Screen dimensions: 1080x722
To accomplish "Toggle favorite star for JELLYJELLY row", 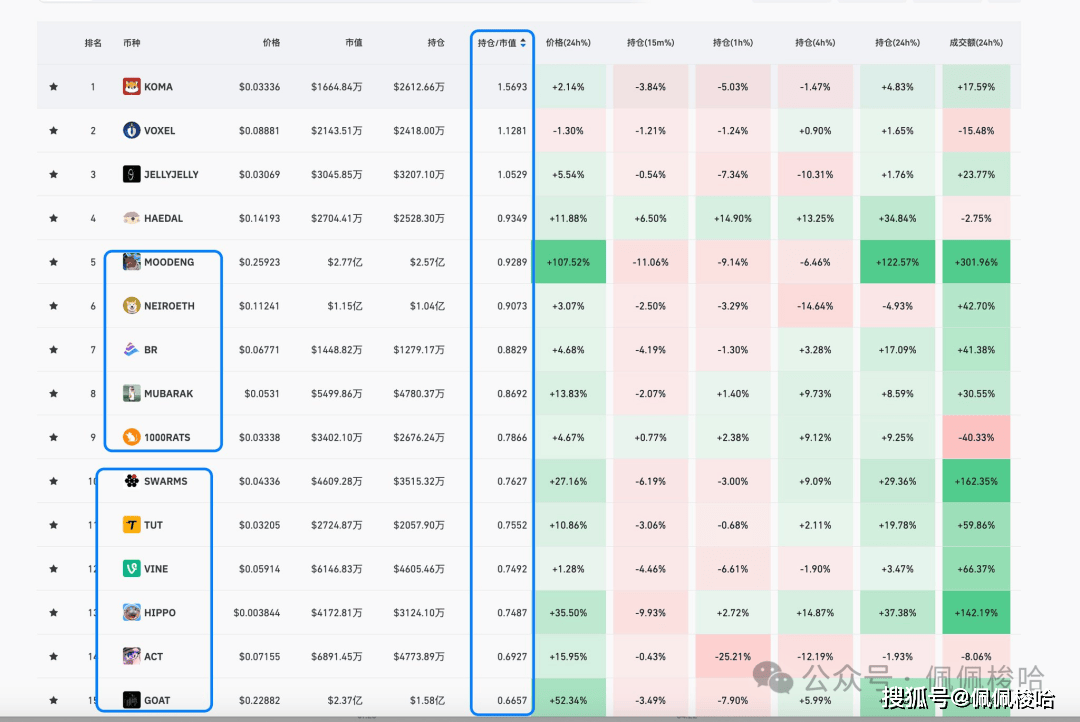I will point(54,174).
